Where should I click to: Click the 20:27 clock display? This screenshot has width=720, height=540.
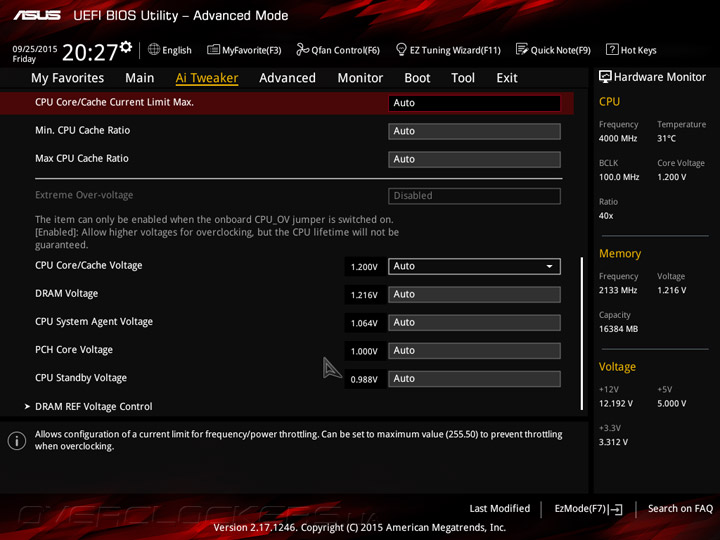click(x=90, y=52)
